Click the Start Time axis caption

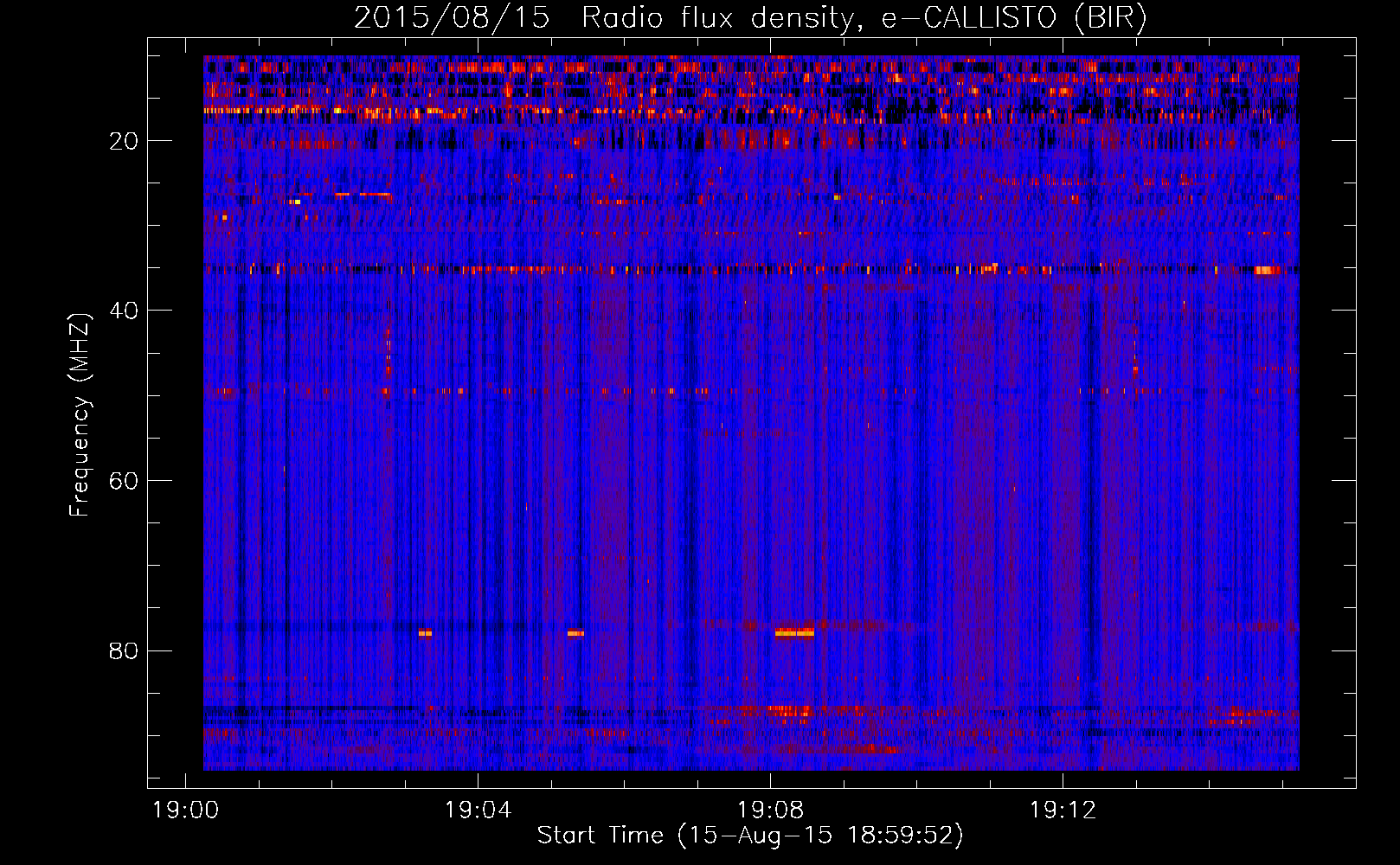pos(749,836)
